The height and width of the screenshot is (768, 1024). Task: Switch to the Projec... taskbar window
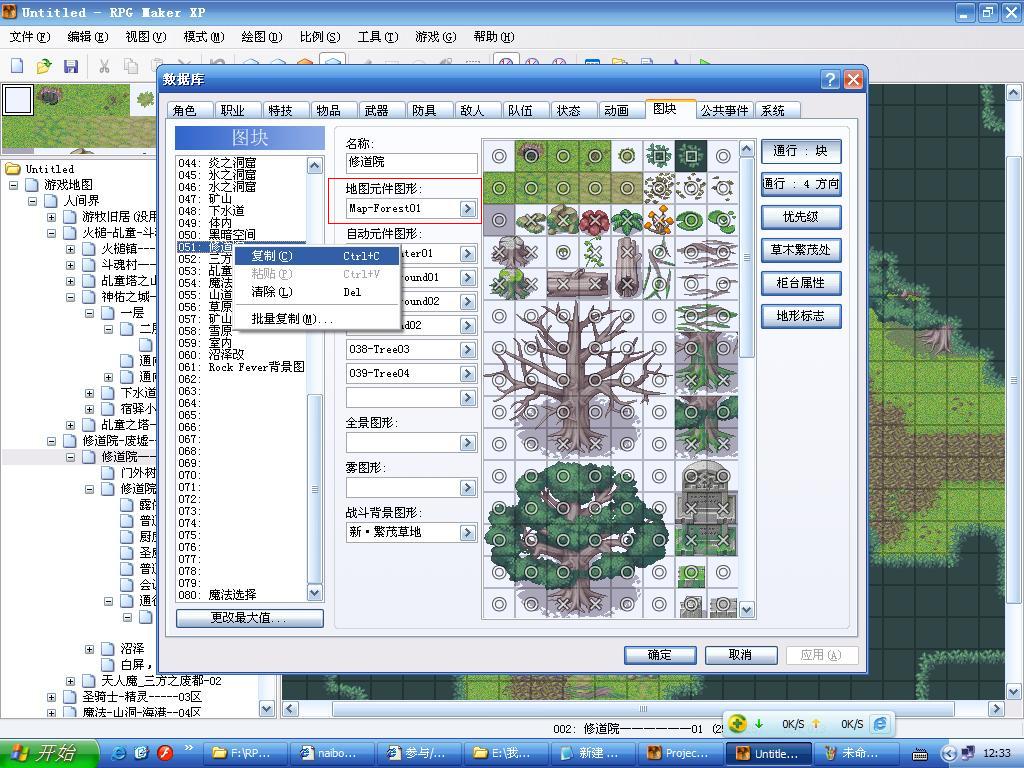(679, 753)
